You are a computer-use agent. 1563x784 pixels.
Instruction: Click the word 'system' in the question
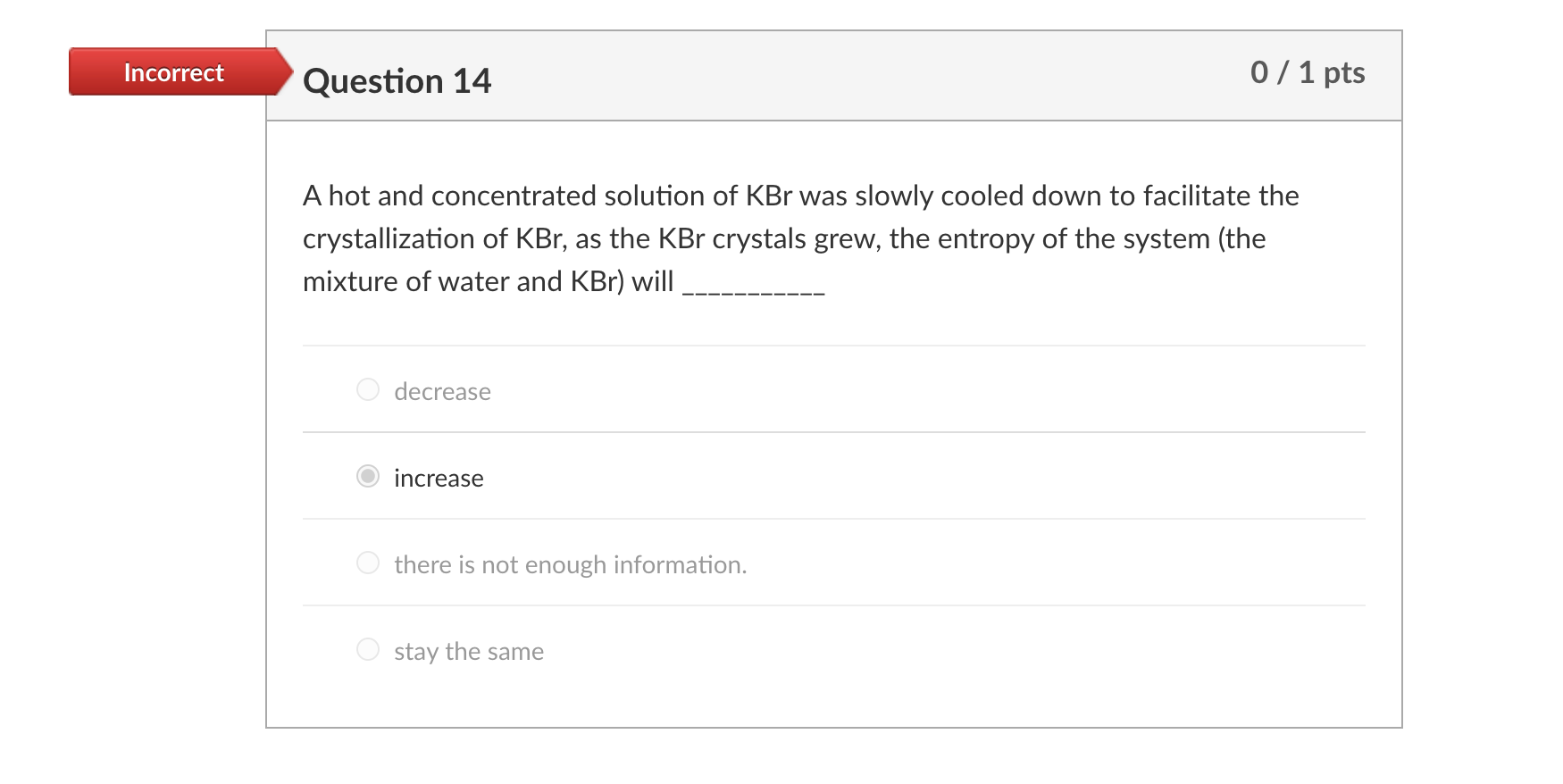pyautogui.click(x=1164, y=239)
